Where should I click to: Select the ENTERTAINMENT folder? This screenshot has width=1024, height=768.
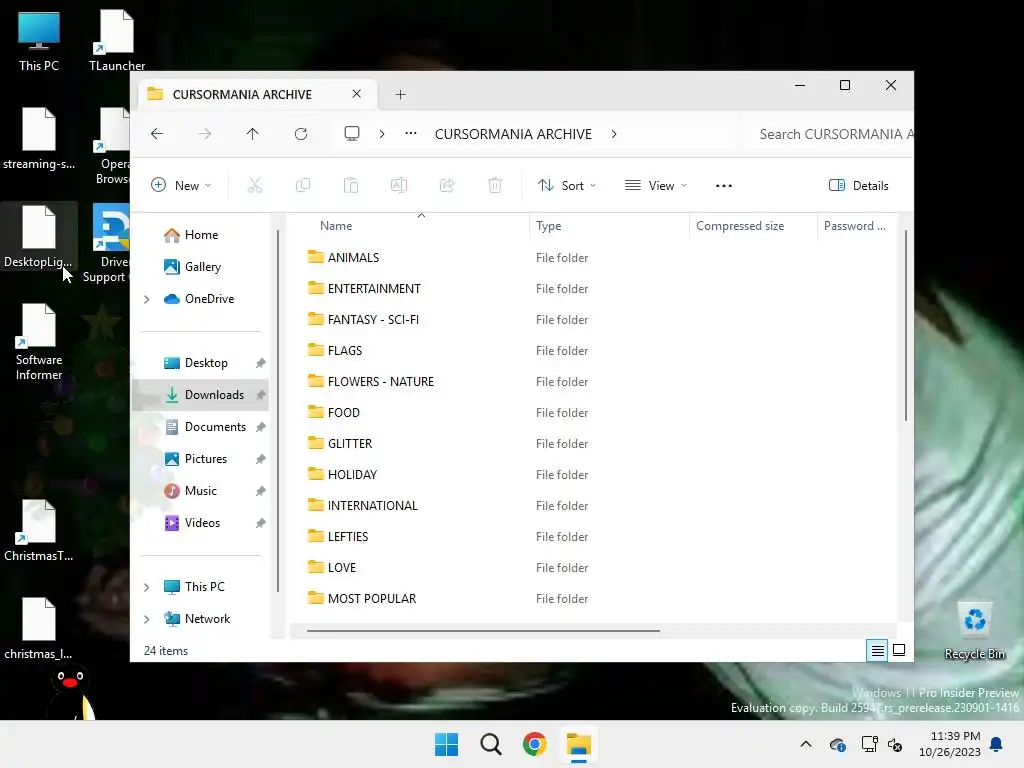point(374,289)
